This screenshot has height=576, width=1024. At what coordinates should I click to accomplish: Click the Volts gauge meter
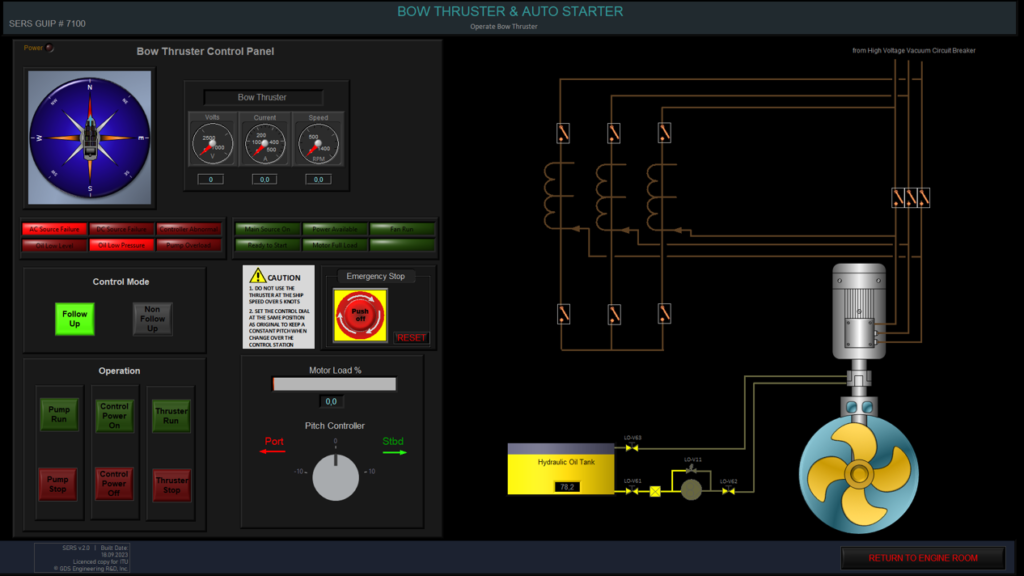(x=211, y=141)
